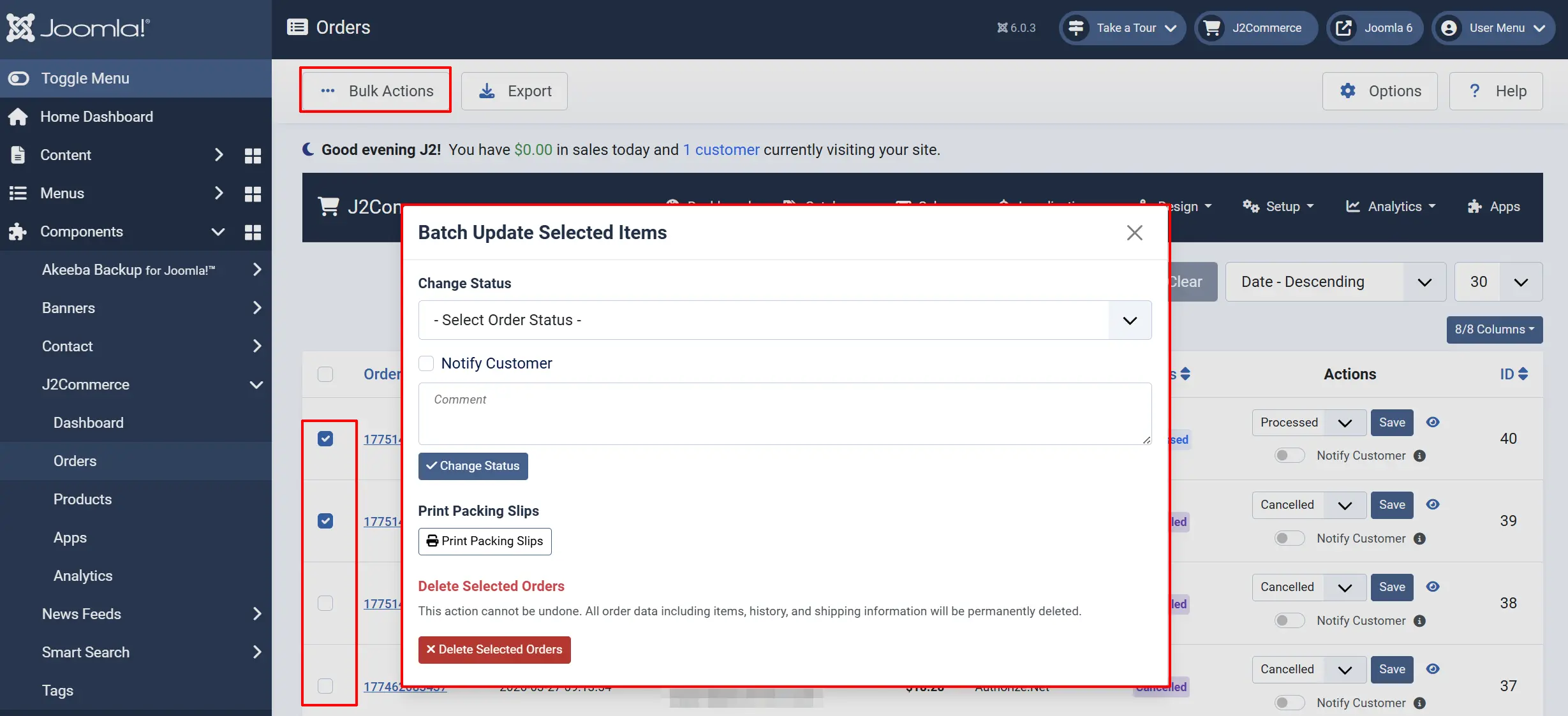
Task: Open the Bulk Actions button
Action: point(376,91)
